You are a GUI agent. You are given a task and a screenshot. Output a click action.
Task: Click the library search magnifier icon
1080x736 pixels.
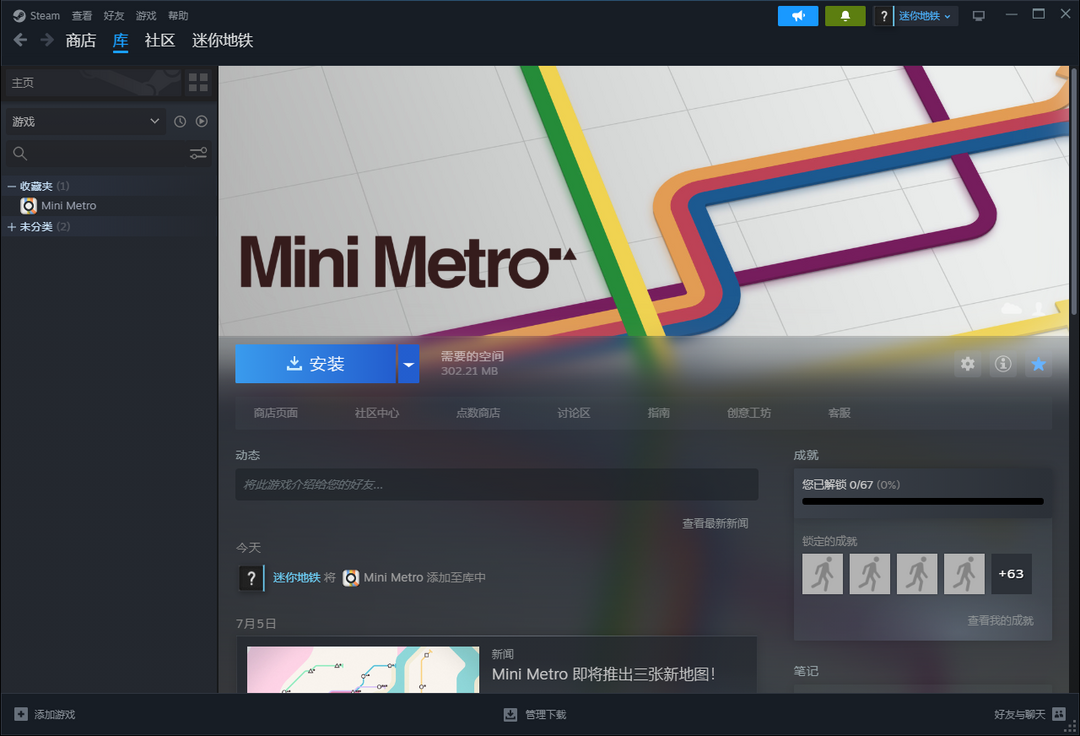pos(20,154)
